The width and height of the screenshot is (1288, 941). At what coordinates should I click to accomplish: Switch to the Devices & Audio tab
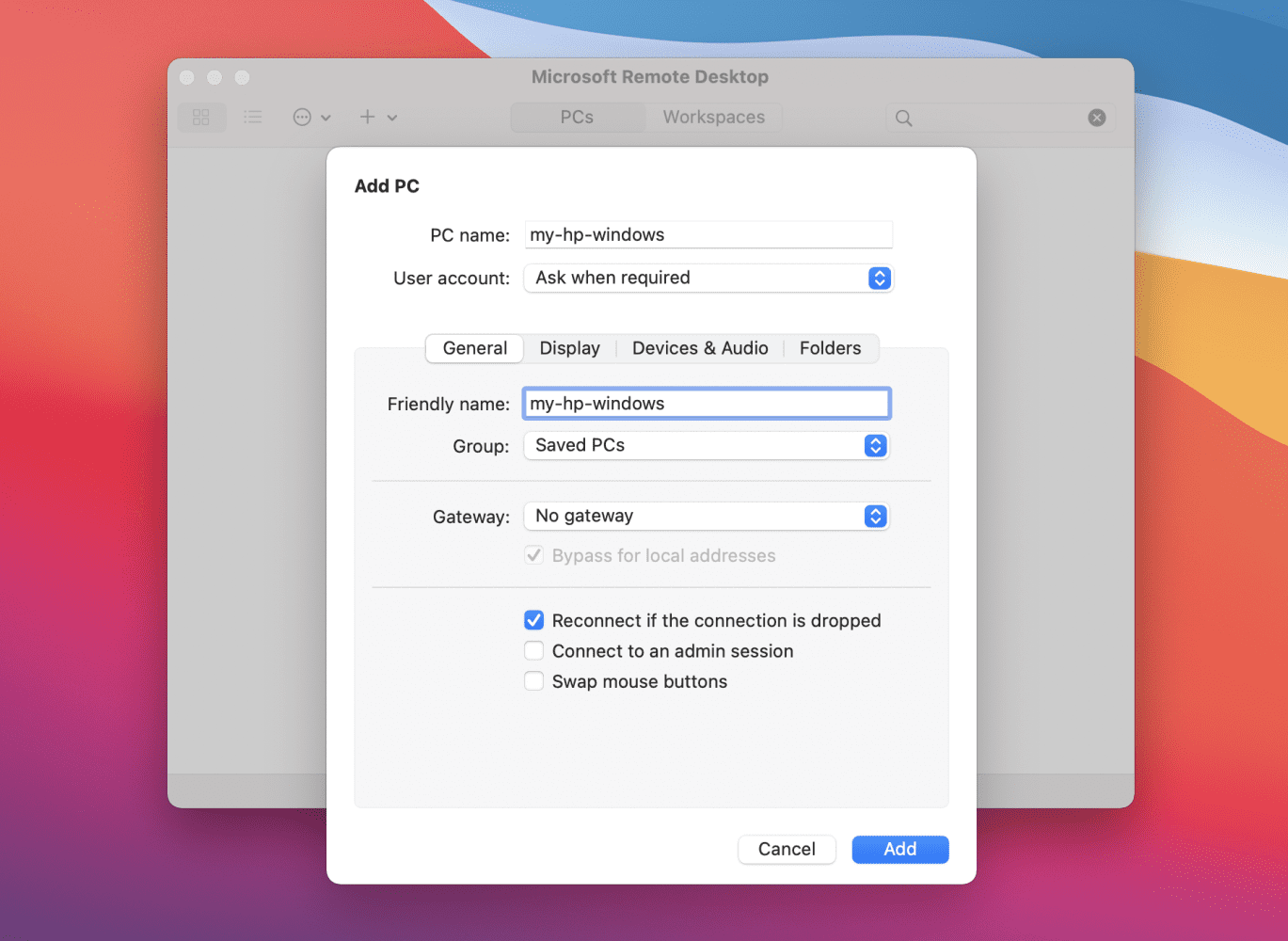700,348
